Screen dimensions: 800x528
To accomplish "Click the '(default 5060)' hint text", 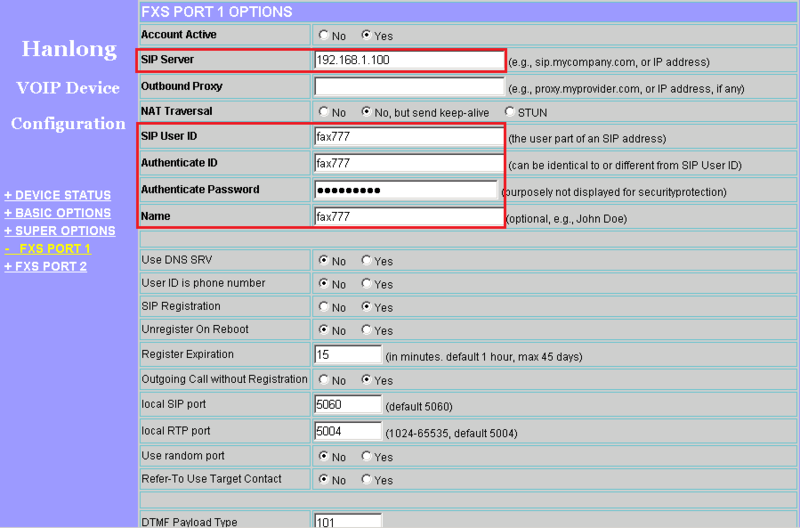I will pos(419,407).
